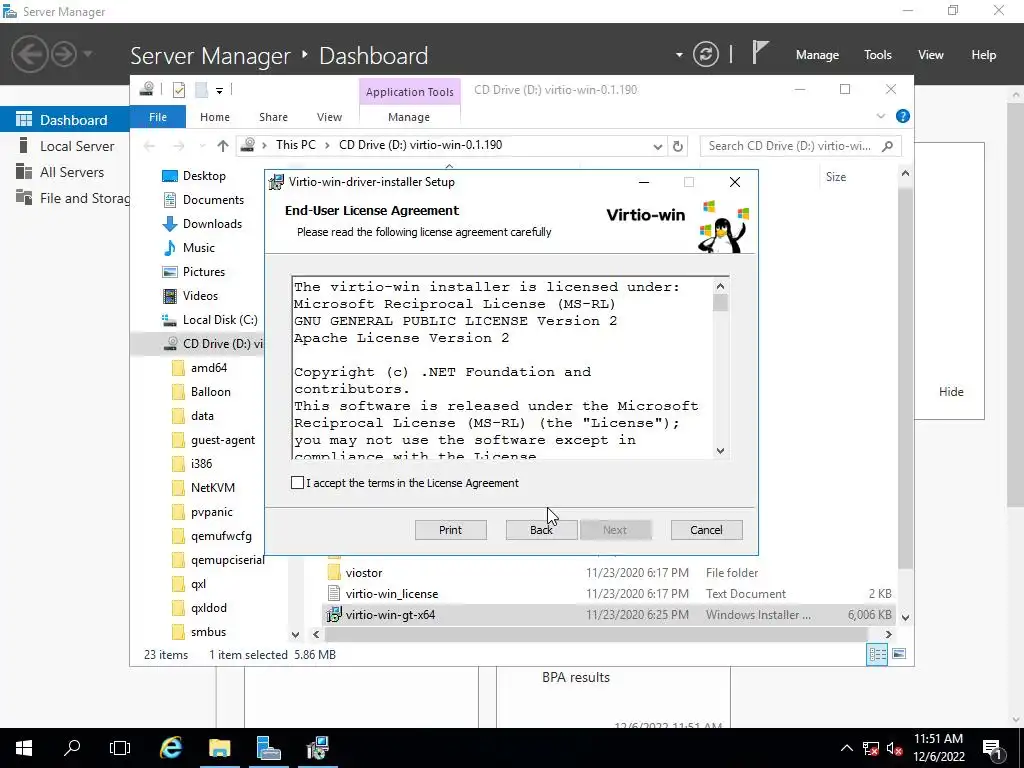Viewport: 1024px width, 768px height.
Task: Click the muted volume tray icon
Action: (x=895, y=748)
